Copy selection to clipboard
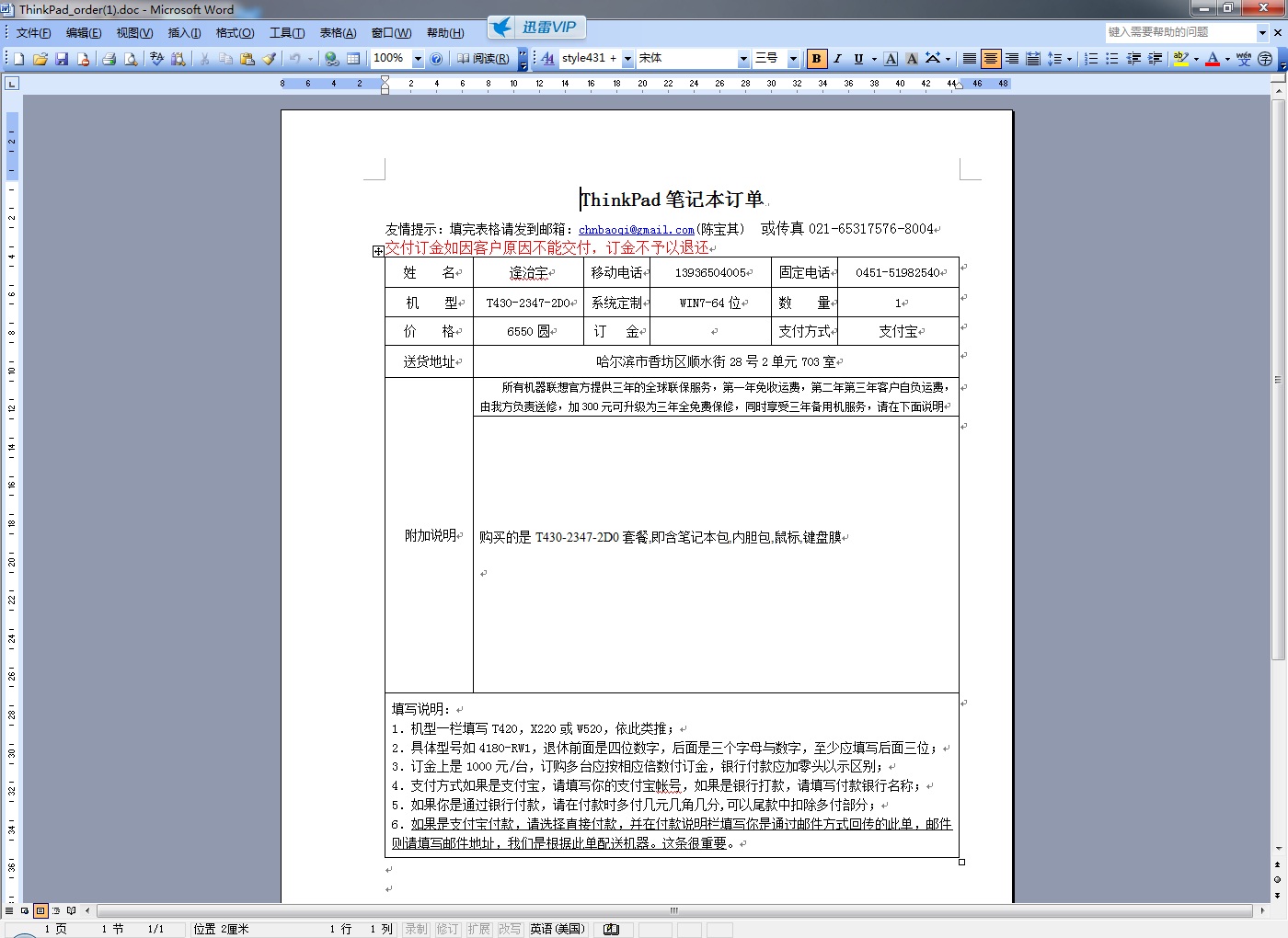Screen dimensions: 1288x938 (225, 59)
